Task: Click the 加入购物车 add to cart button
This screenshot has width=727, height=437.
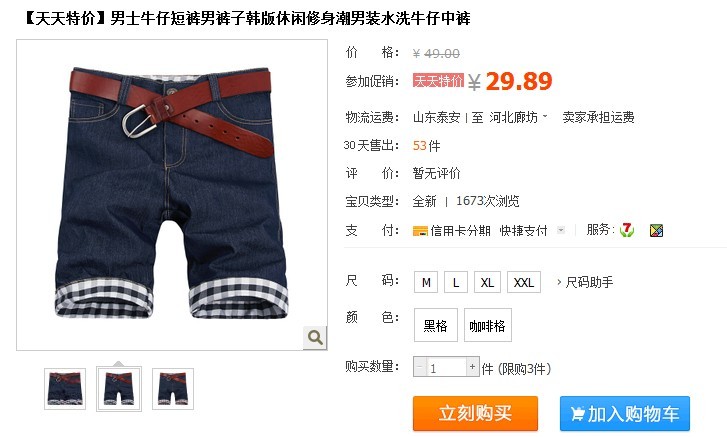Action: (625, 413)
